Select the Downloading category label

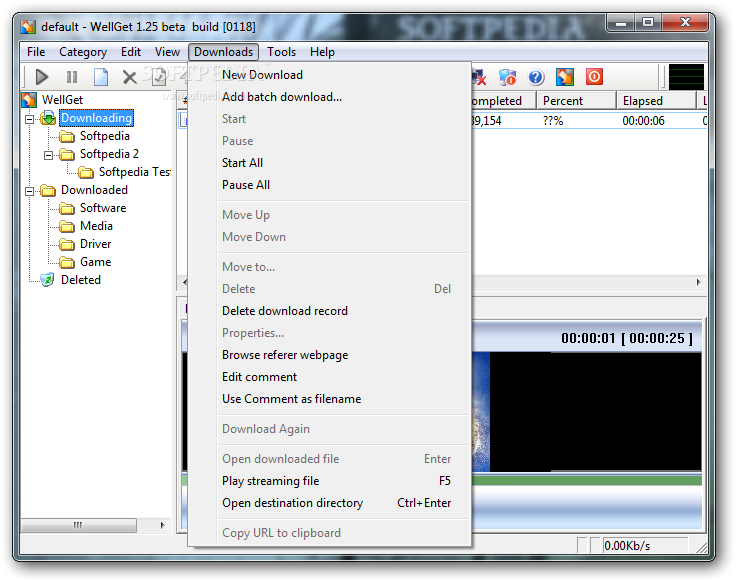(97, 118)
